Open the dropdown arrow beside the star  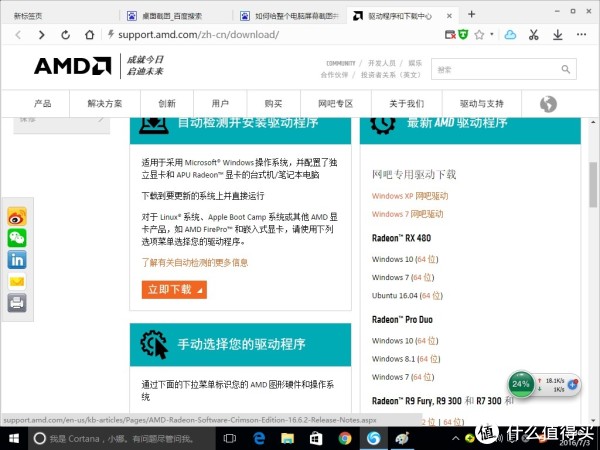tap(492, 34)
